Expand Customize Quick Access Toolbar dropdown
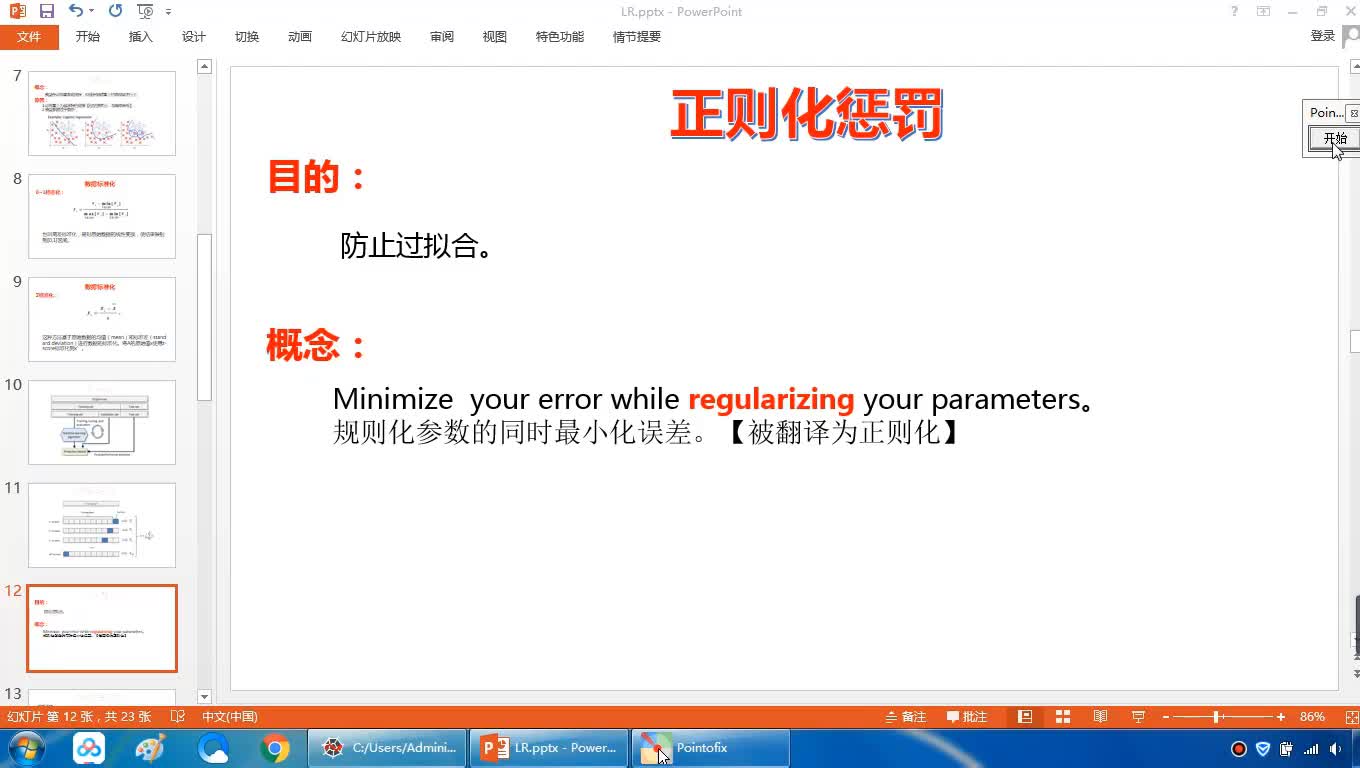The width and height of the screenshot is (1360, 768). [168, 12]
